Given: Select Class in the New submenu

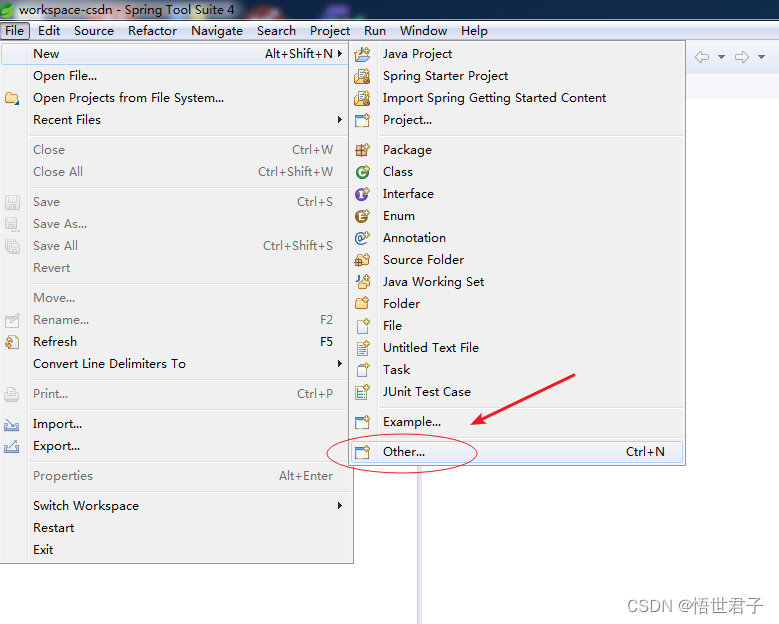Looking at the screenshot, I should tap(517, 172).
